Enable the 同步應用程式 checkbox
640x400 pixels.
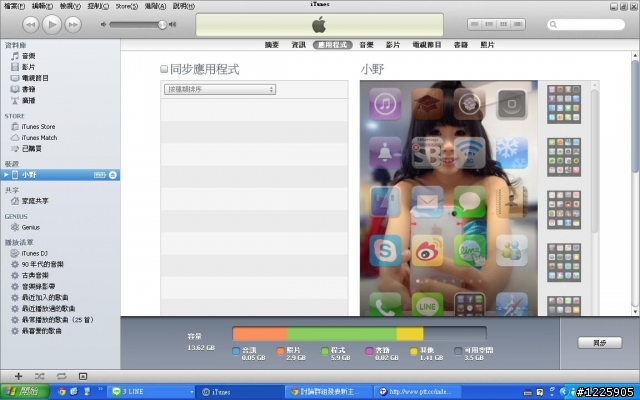pyautogui.click(x=164, y=69)
